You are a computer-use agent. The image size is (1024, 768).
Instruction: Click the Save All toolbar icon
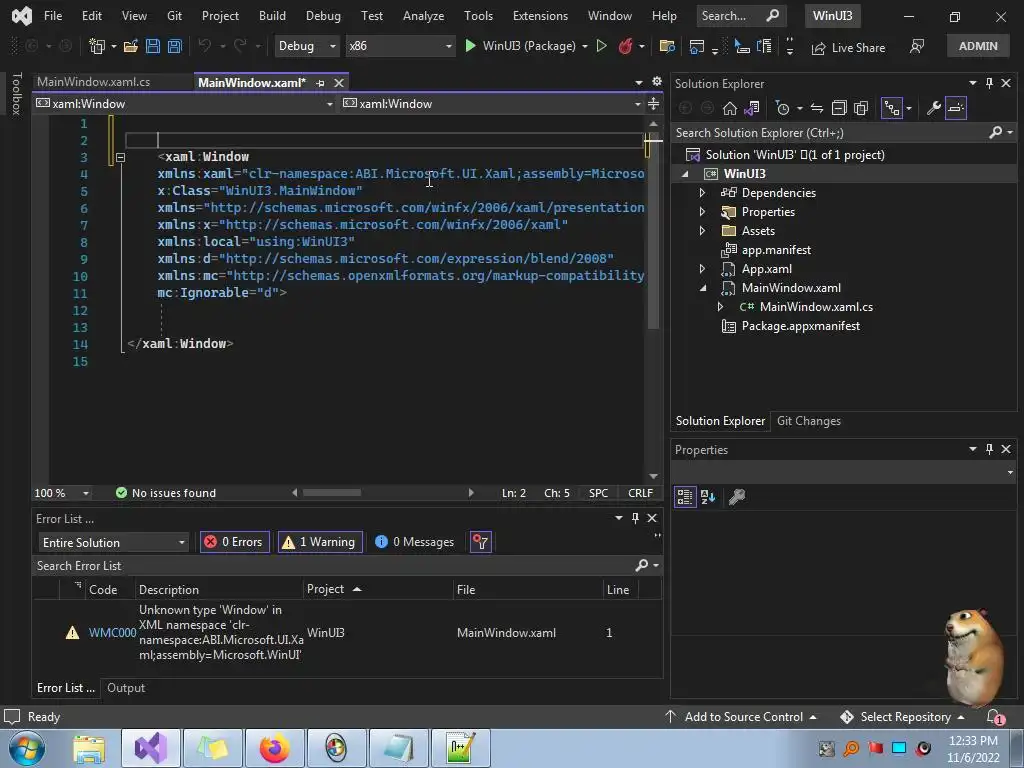tap(175, 46)
